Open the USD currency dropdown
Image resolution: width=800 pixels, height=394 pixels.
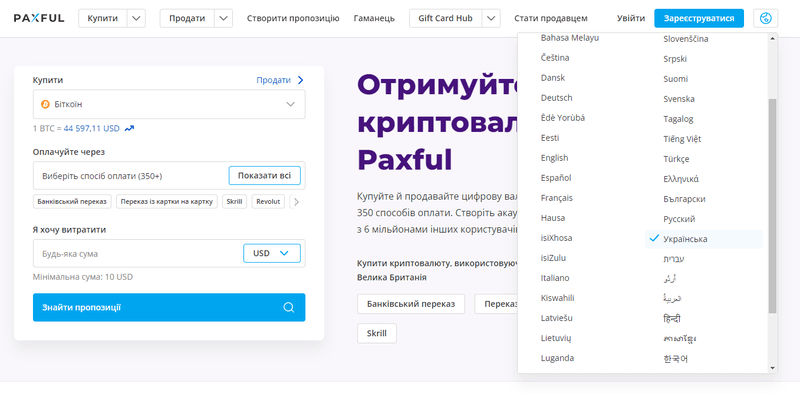pos(272,253)
